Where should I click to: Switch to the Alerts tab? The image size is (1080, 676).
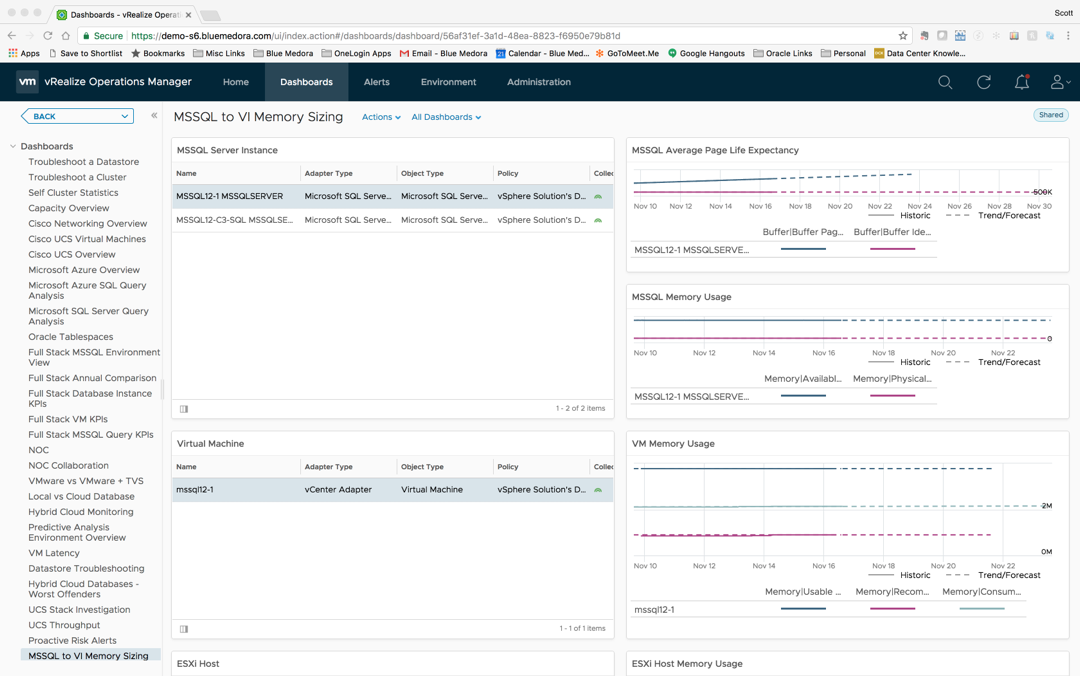coord(377,82)
